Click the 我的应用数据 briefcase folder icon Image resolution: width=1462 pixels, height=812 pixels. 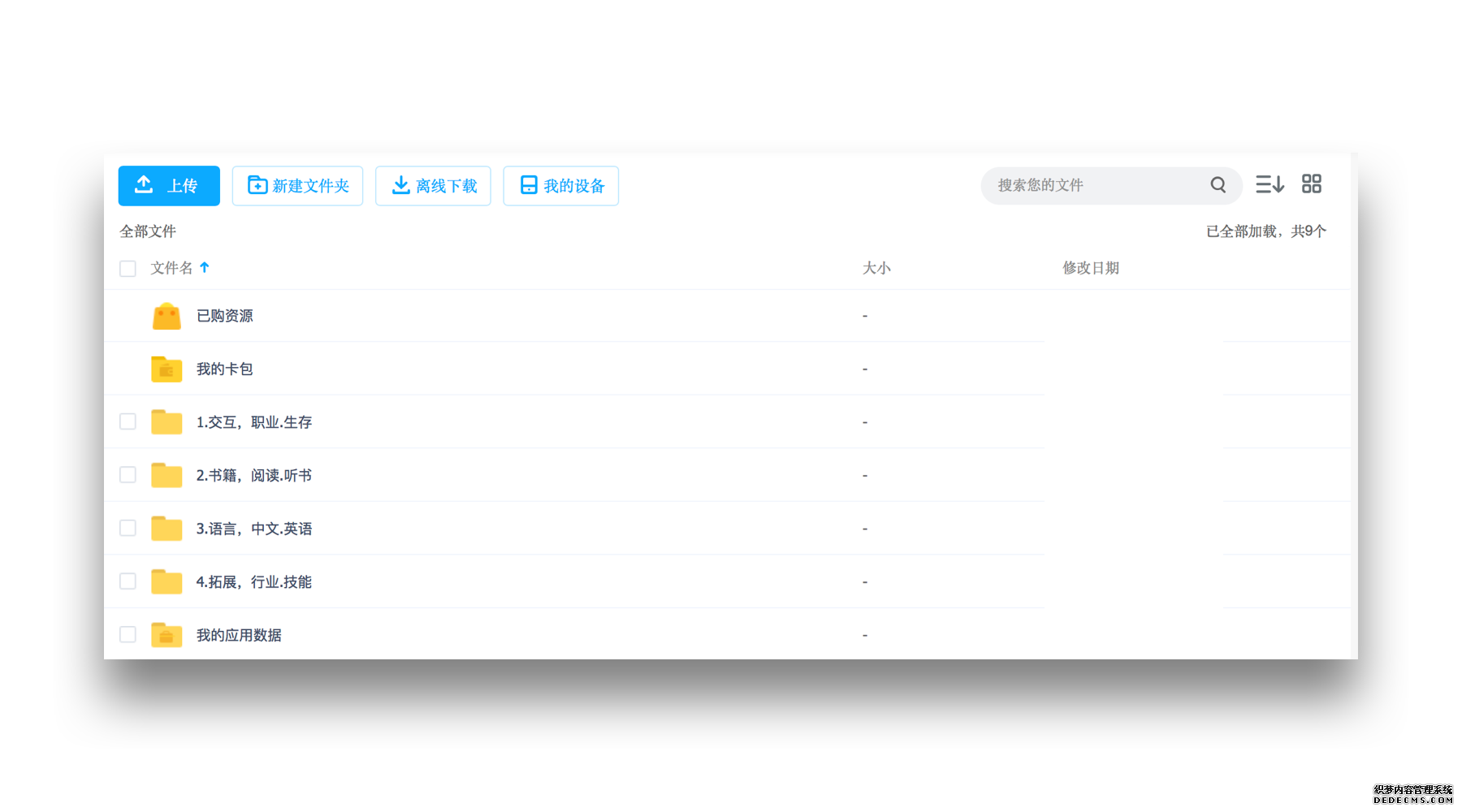tap(167, 635)
